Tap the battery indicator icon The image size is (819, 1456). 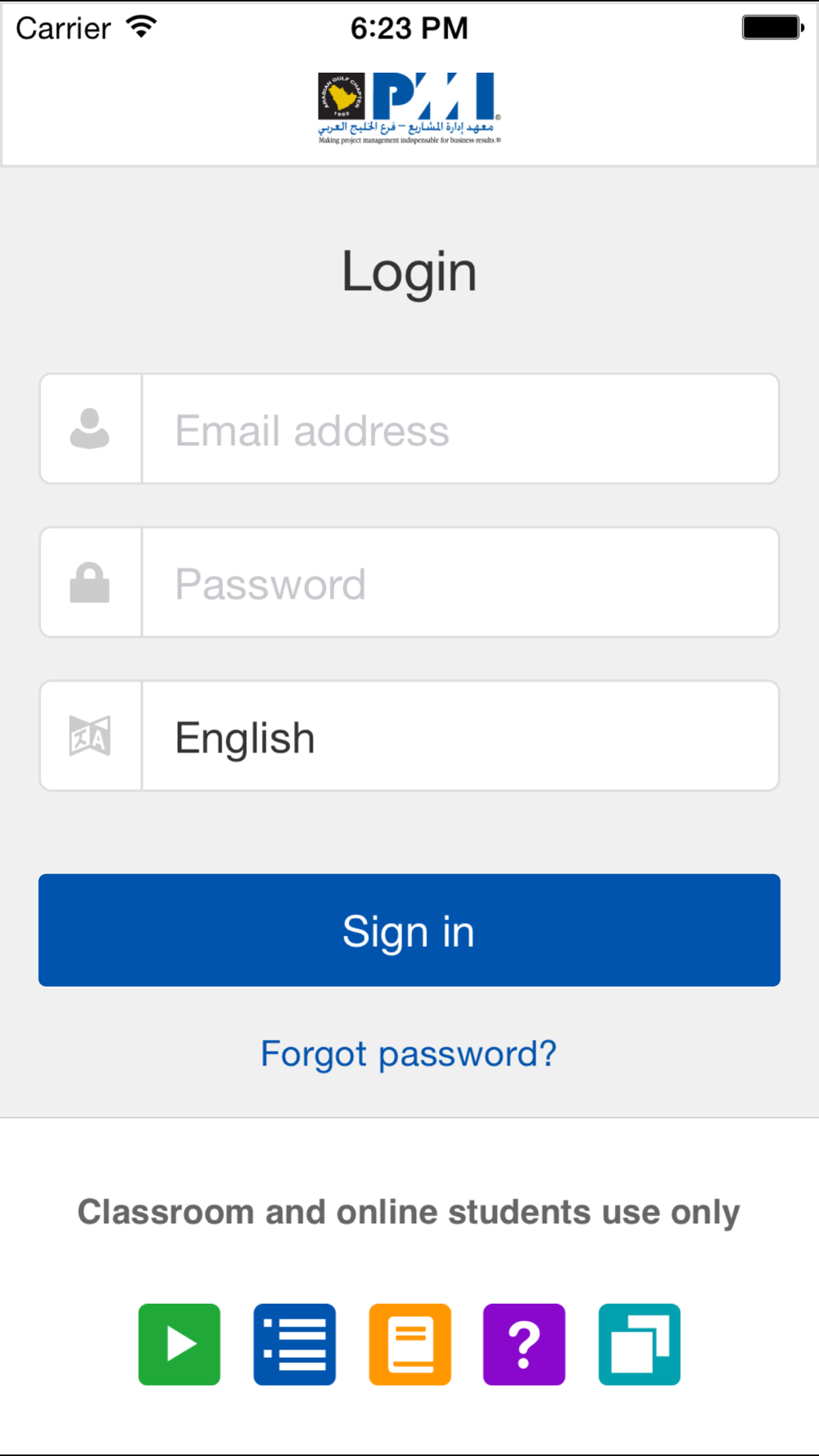tap(773, 27)
